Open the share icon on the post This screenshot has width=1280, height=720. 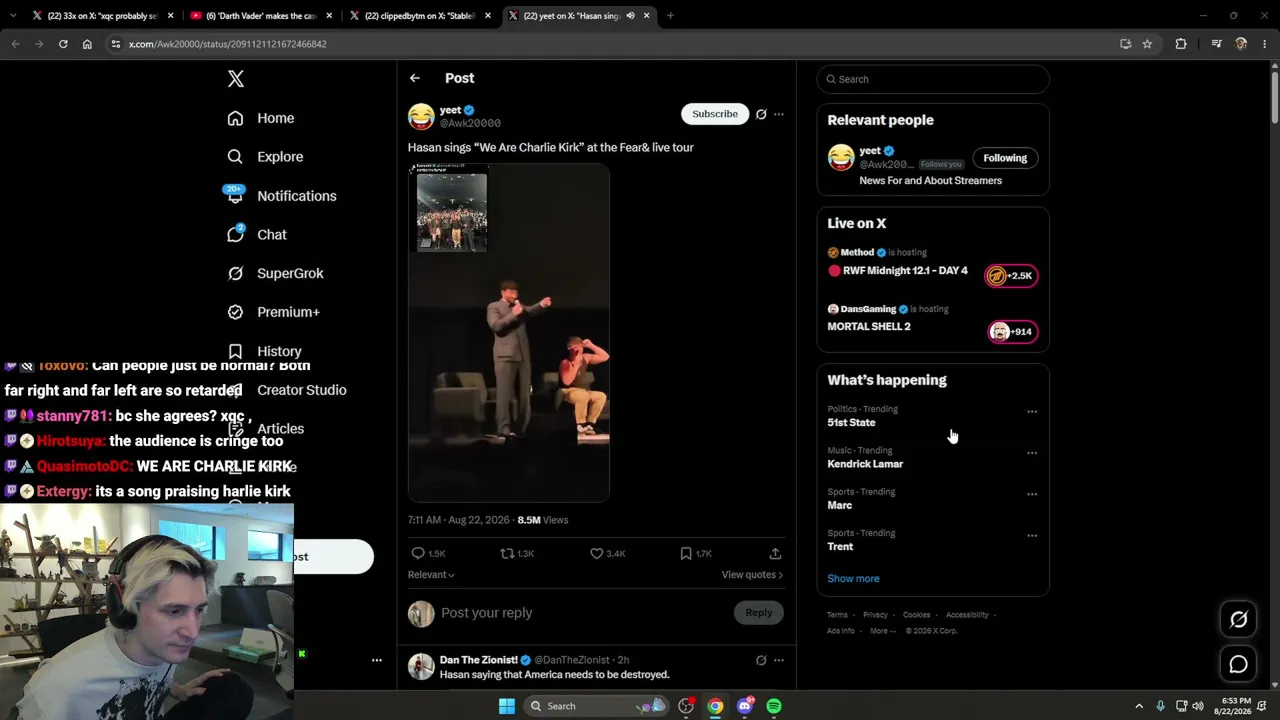[x=775, y=553]
